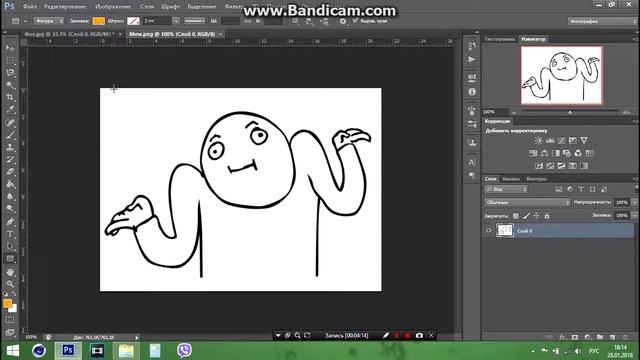Image resolution: width=640 pixels, height=360 pixels.
Task: Open the 'Файл' menu
Action: [29, 7]
